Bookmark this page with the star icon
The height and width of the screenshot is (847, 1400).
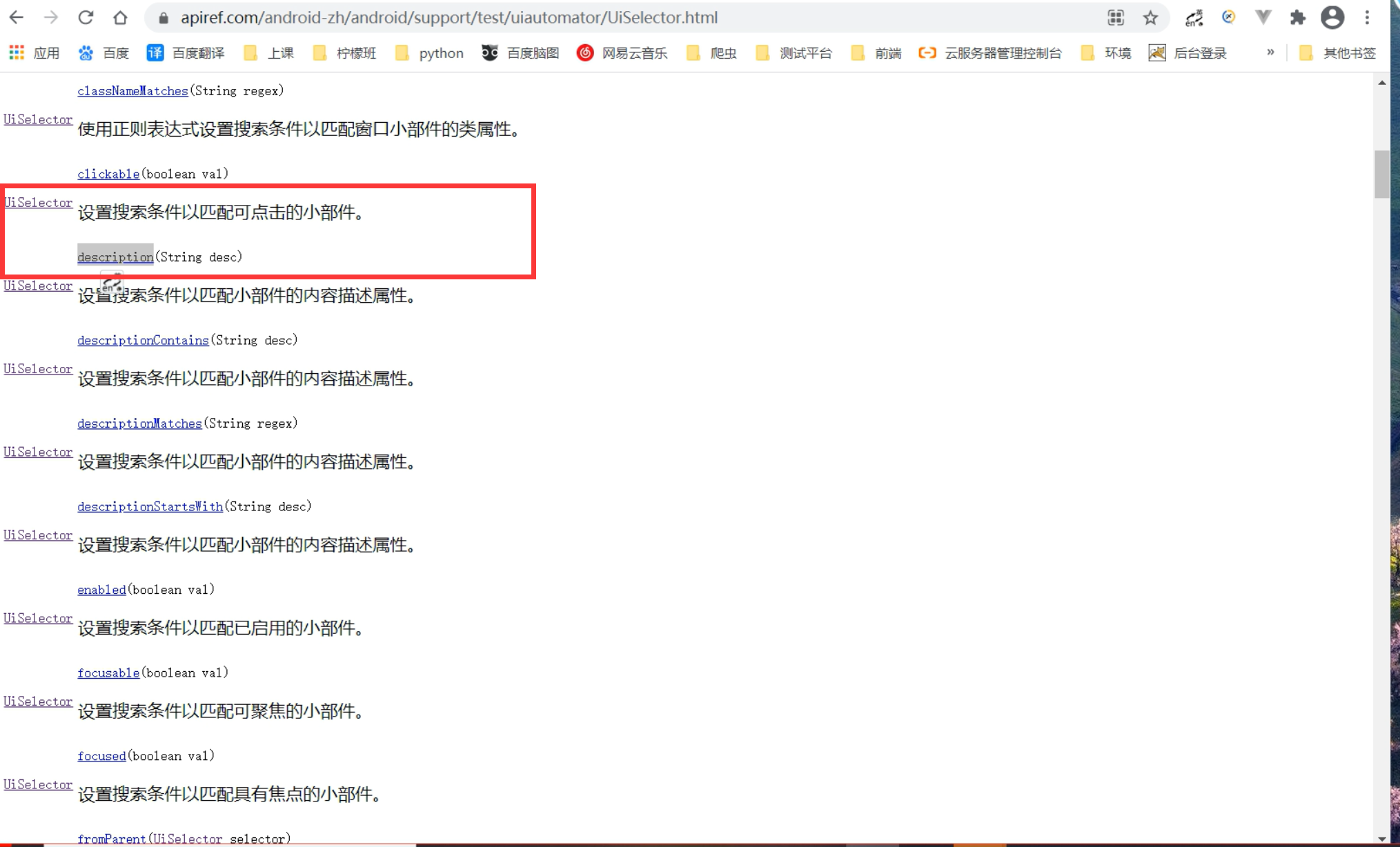(x=1150, y=17)
